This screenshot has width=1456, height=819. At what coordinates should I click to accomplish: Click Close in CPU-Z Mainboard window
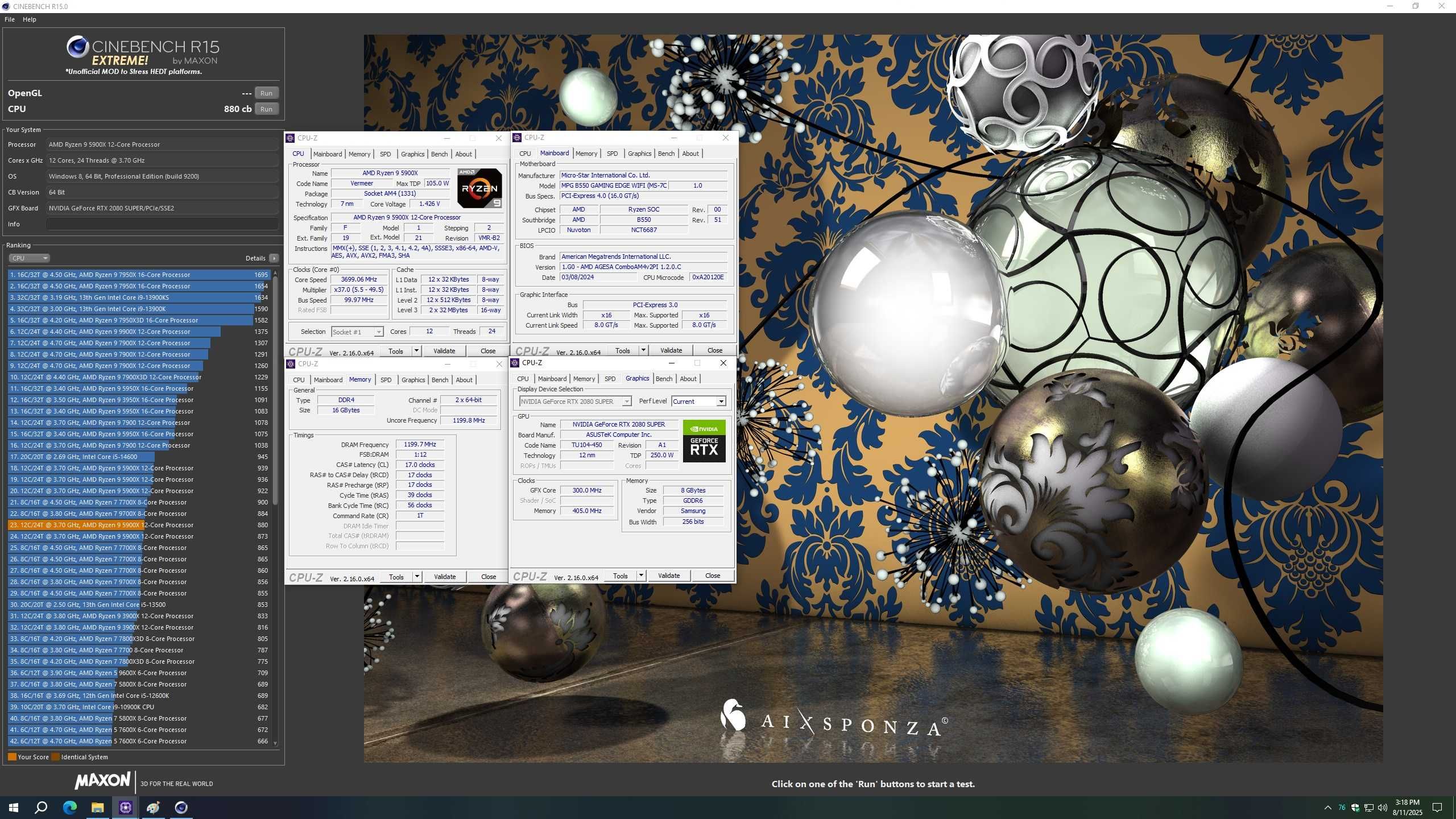pyautogui.click(x=715, y=350)
